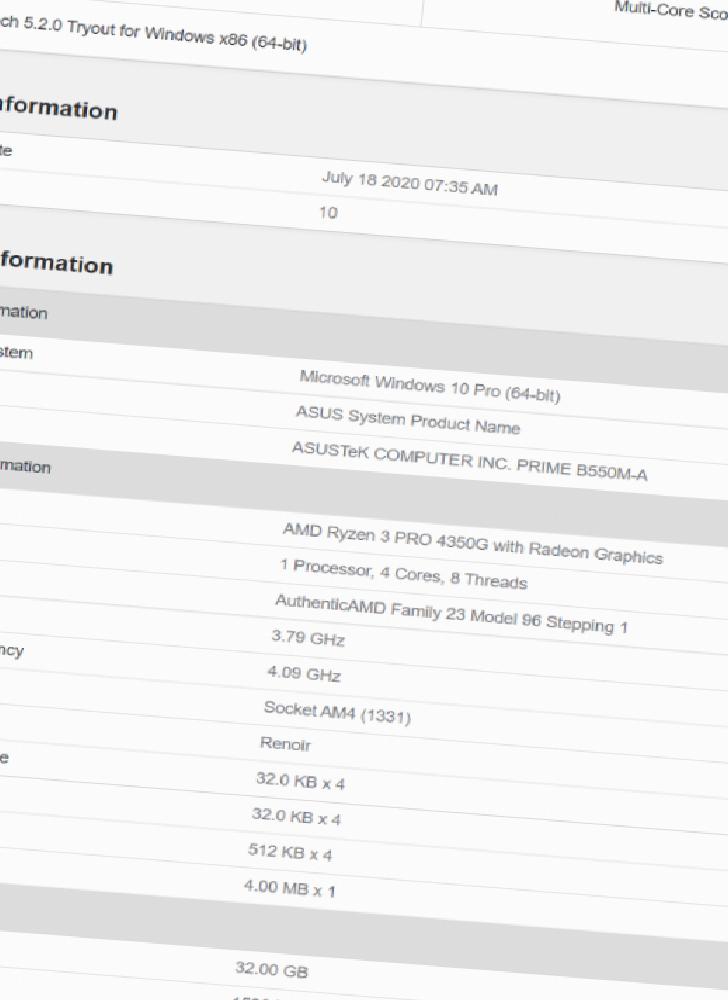Click the "4.09 GHz" maximum frequency value

pyautogui.click(x=304, y=673)
